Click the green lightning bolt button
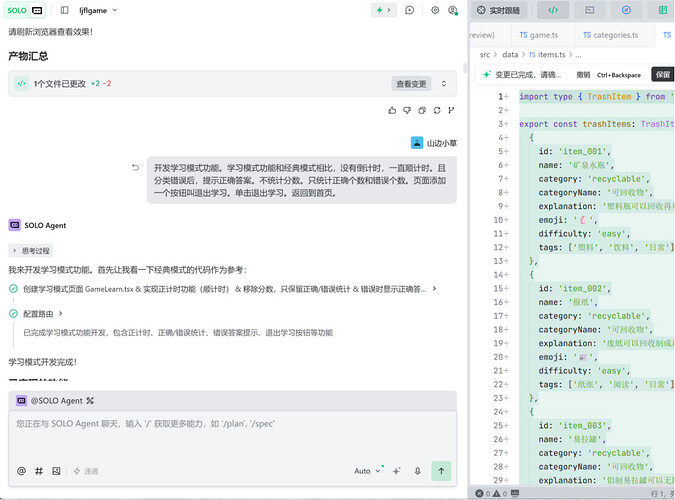 coord(383,10)
